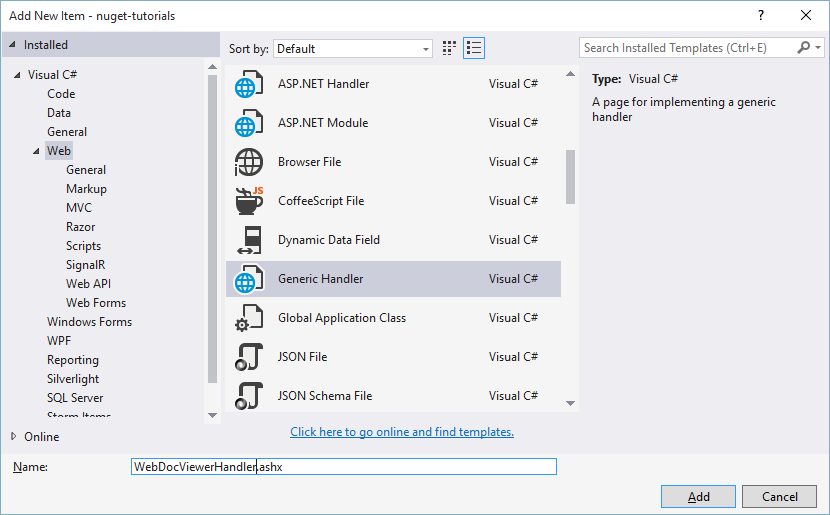Viewport: 830px width, 515px height.
Task: Expand the Online section
Action: point(13,436)
